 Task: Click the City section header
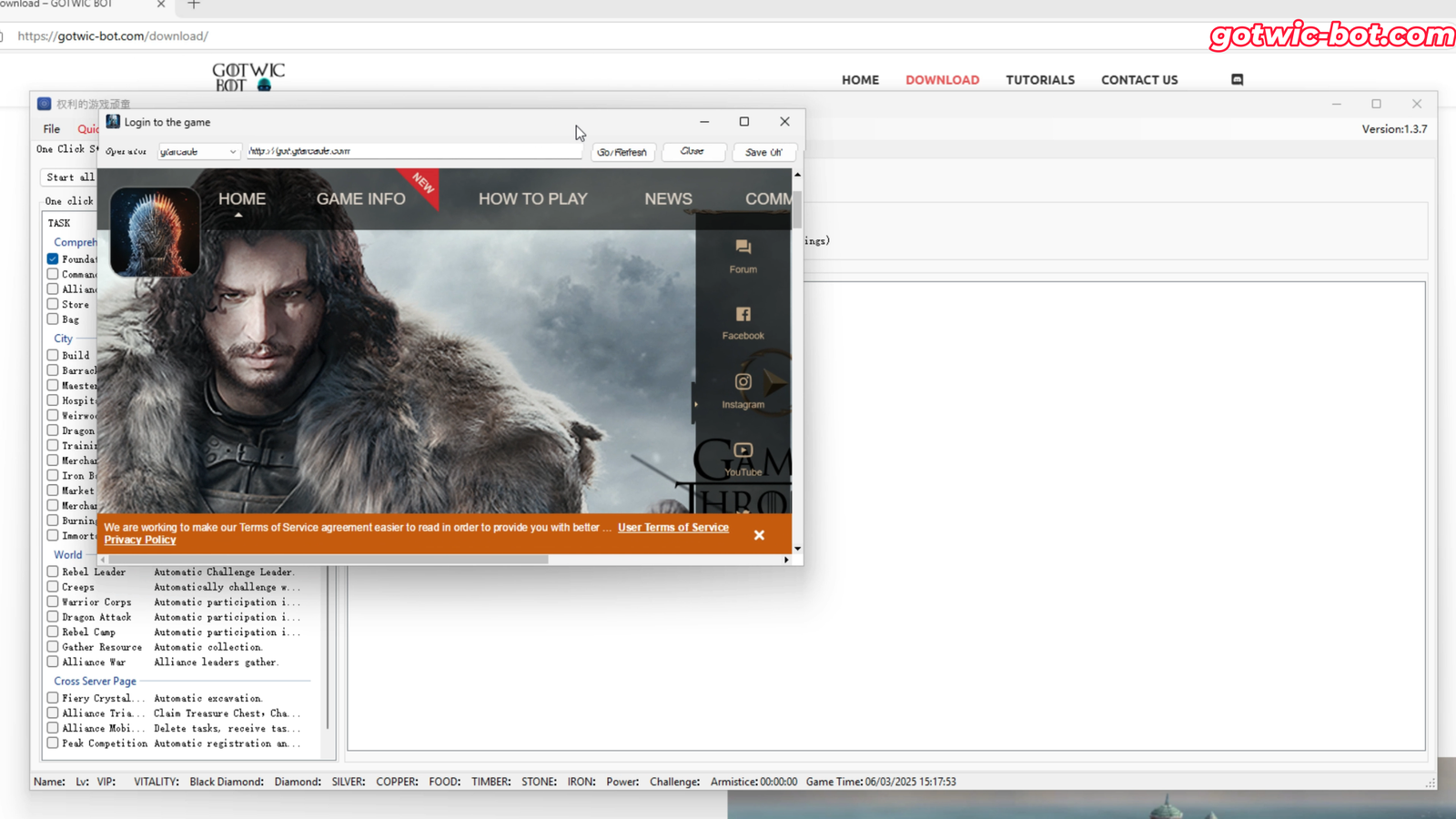[63, 339]
